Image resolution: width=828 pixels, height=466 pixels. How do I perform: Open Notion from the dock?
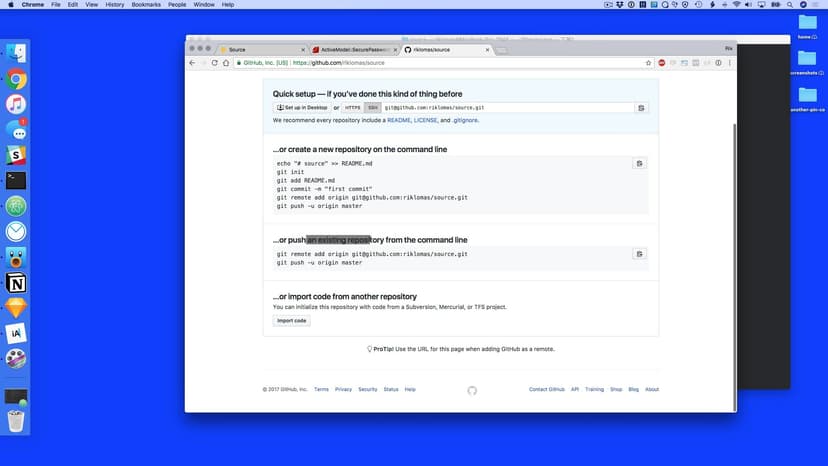[x=16, y=283]
